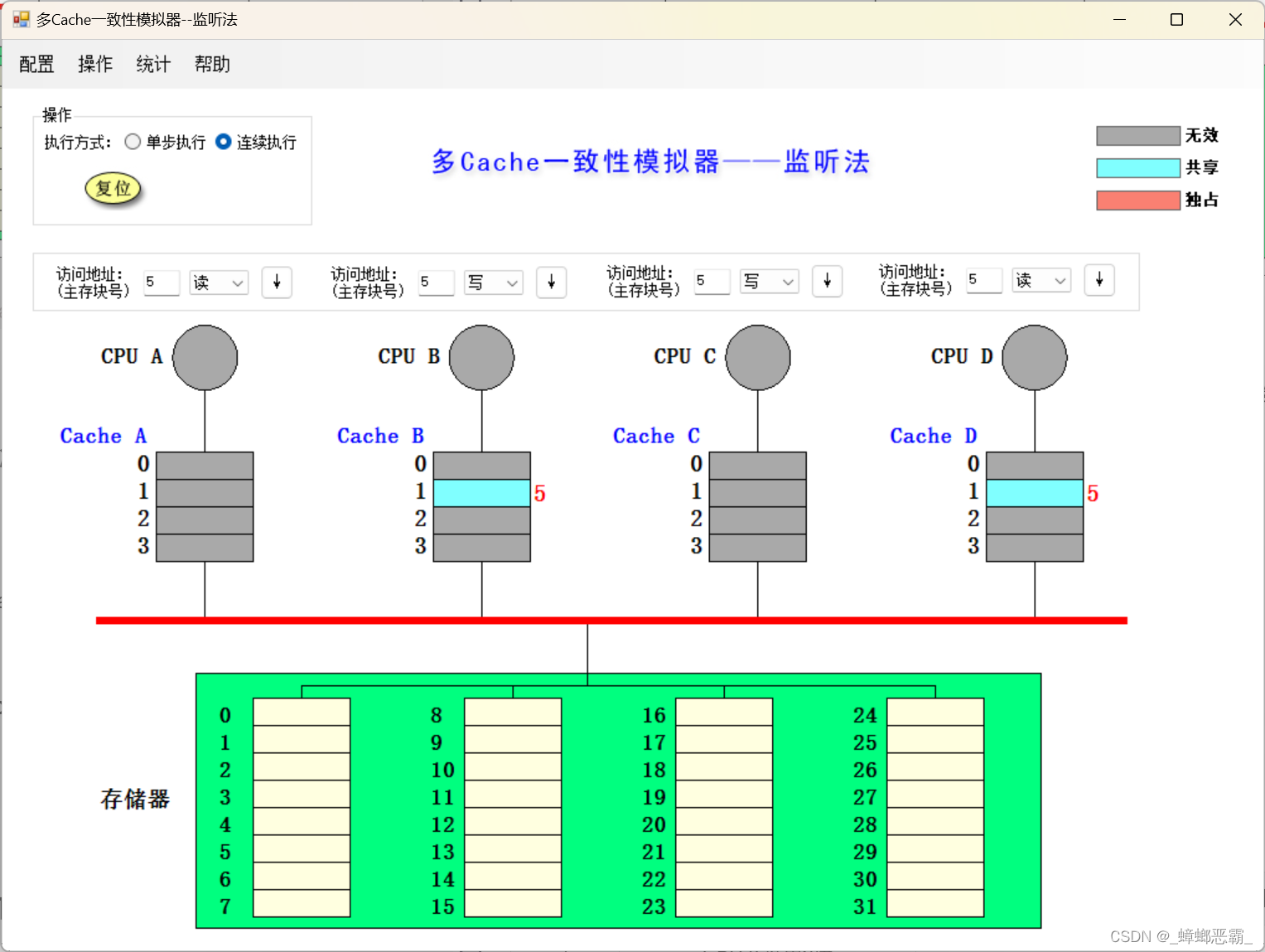Image resolution: width=1265 pixels, height=952 pixels.
Task: Click the Cache C label
Action: point(656,436)
